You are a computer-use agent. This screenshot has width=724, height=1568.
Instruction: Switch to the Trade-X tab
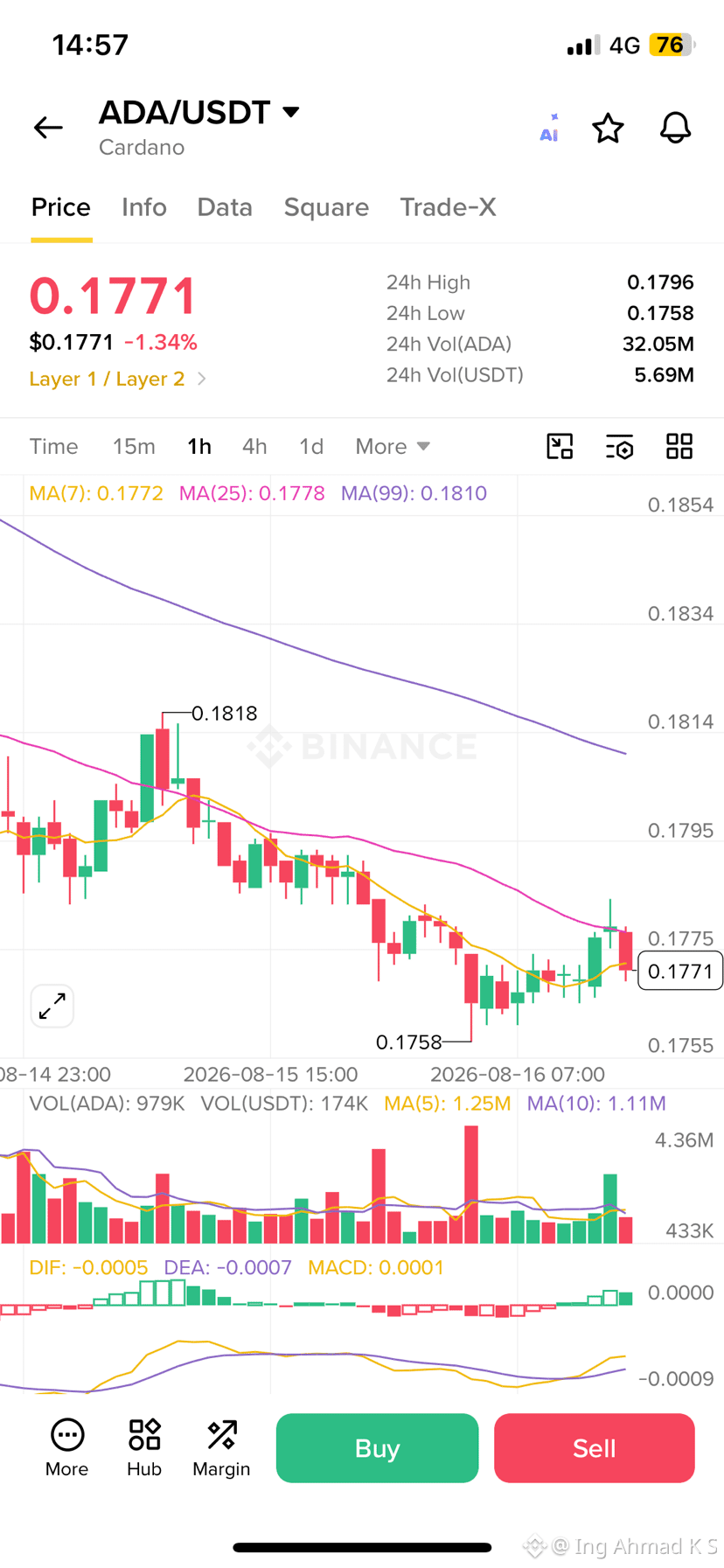pyautogui.click(x=448, y=207)
